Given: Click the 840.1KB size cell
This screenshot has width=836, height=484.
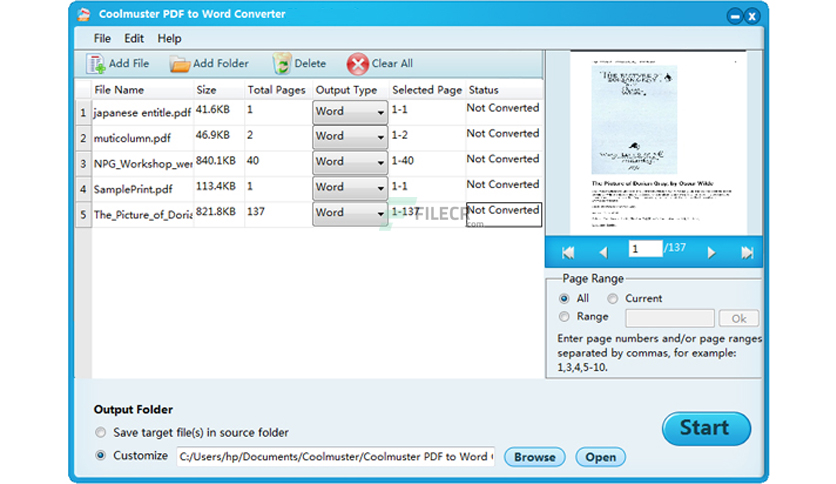Looking at the screenshot, I should [x=215, y=160].
